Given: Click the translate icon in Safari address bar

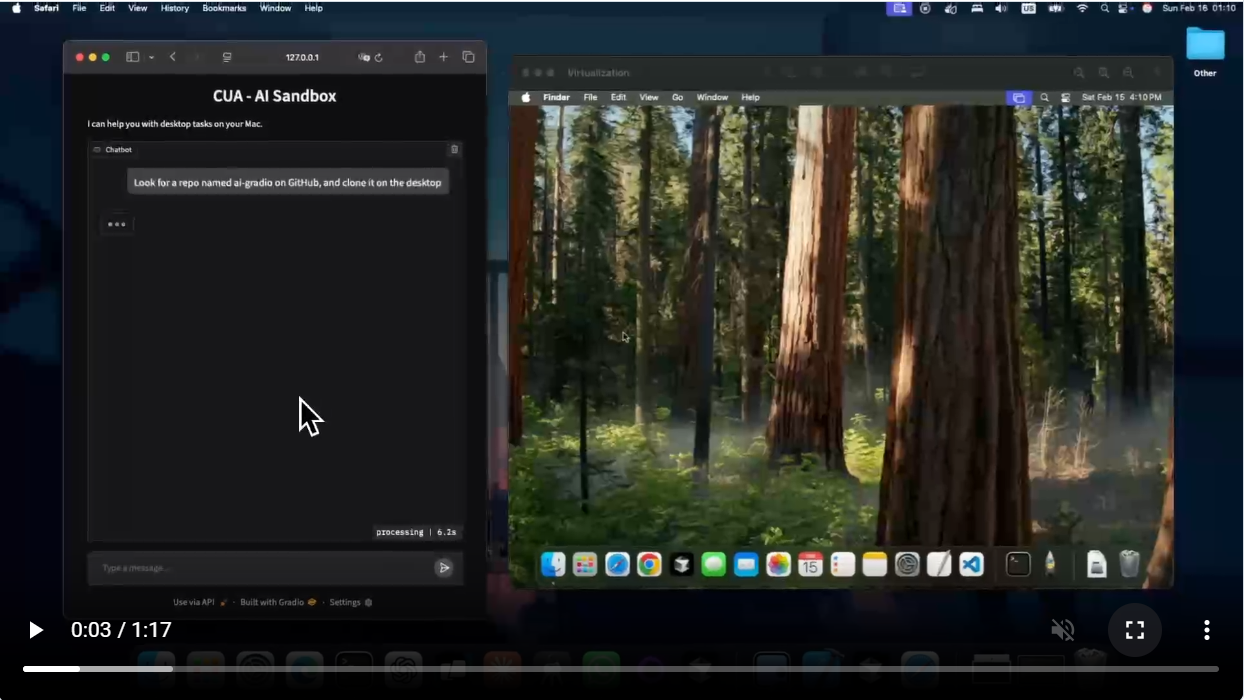Looking at the screenshot, I should 364,57.
